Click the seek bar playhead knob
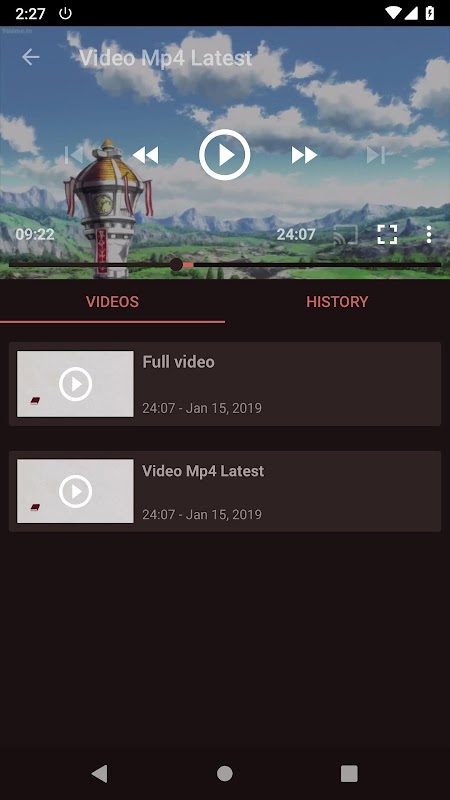 (x=176, y=264)
